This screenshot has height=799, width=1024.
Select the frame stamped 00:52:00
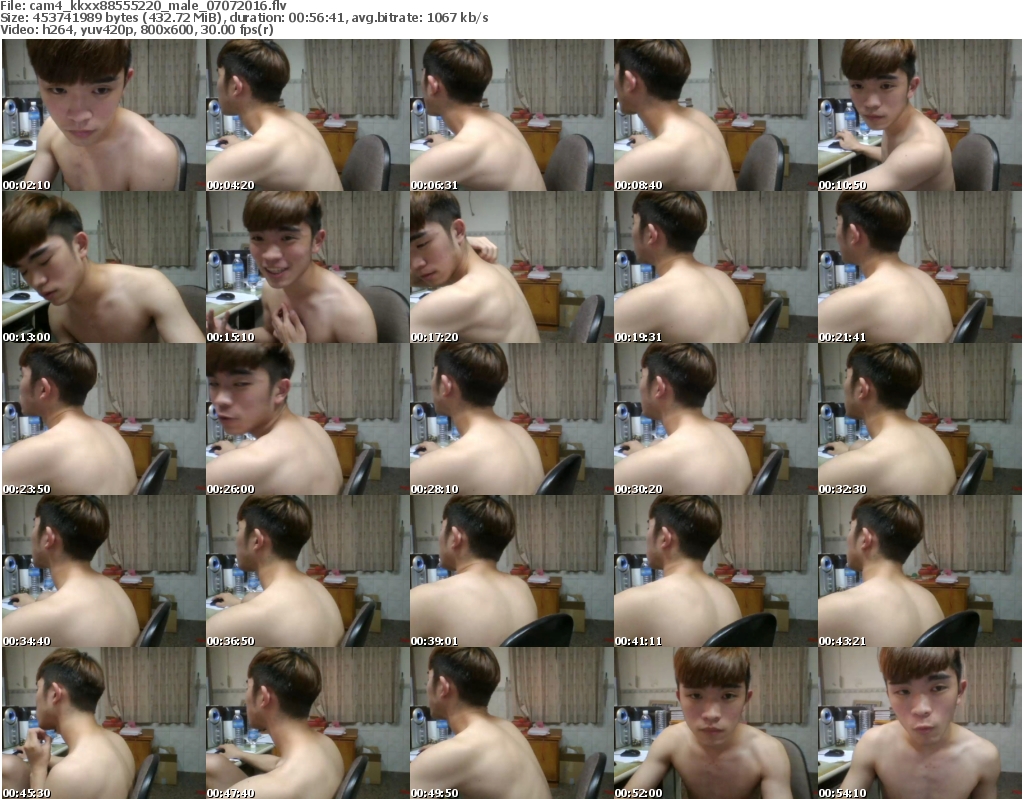[x=715, y=723]
